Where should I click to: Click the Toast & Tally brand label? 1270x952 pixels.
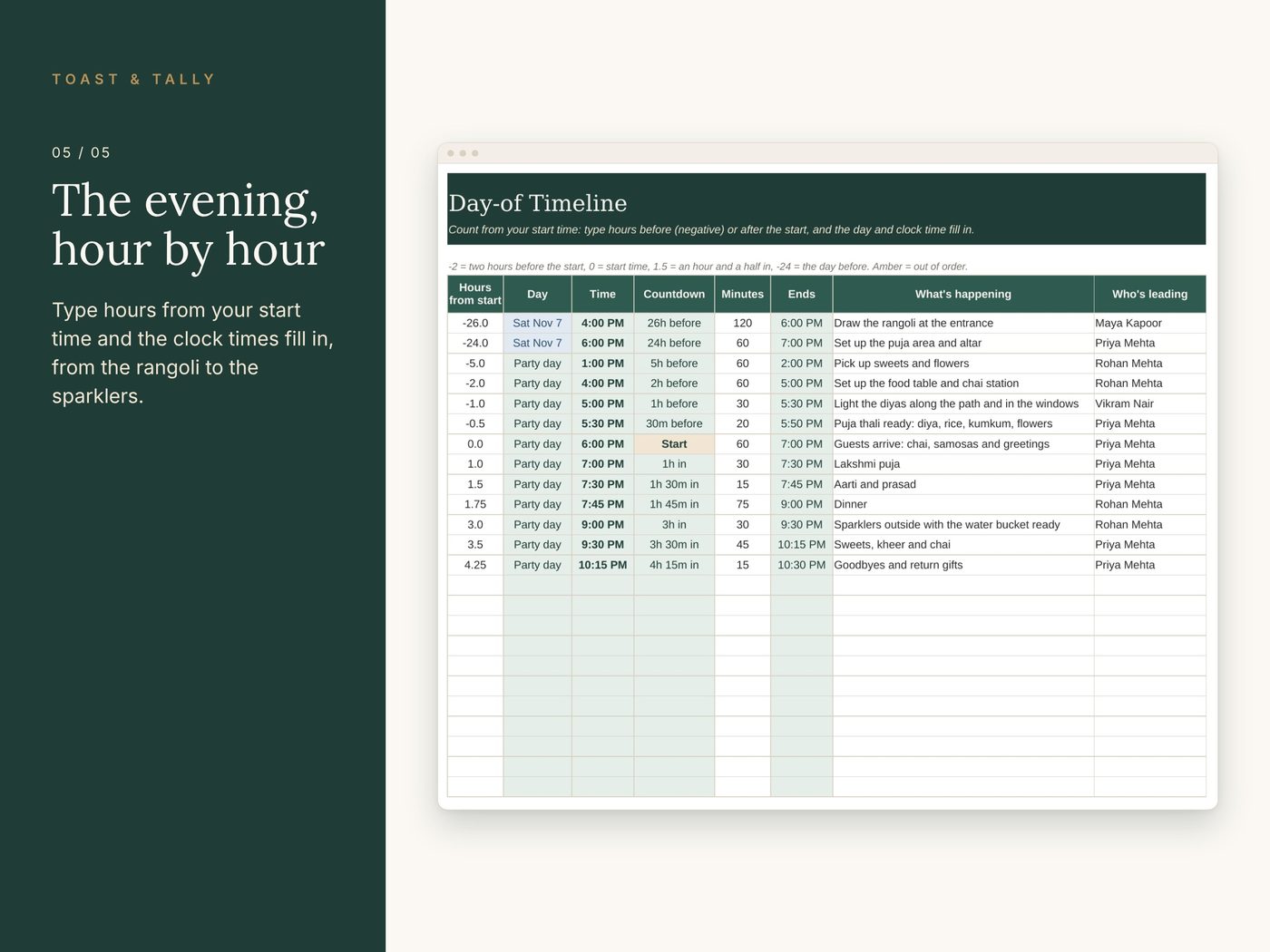(x=133, y=80)
